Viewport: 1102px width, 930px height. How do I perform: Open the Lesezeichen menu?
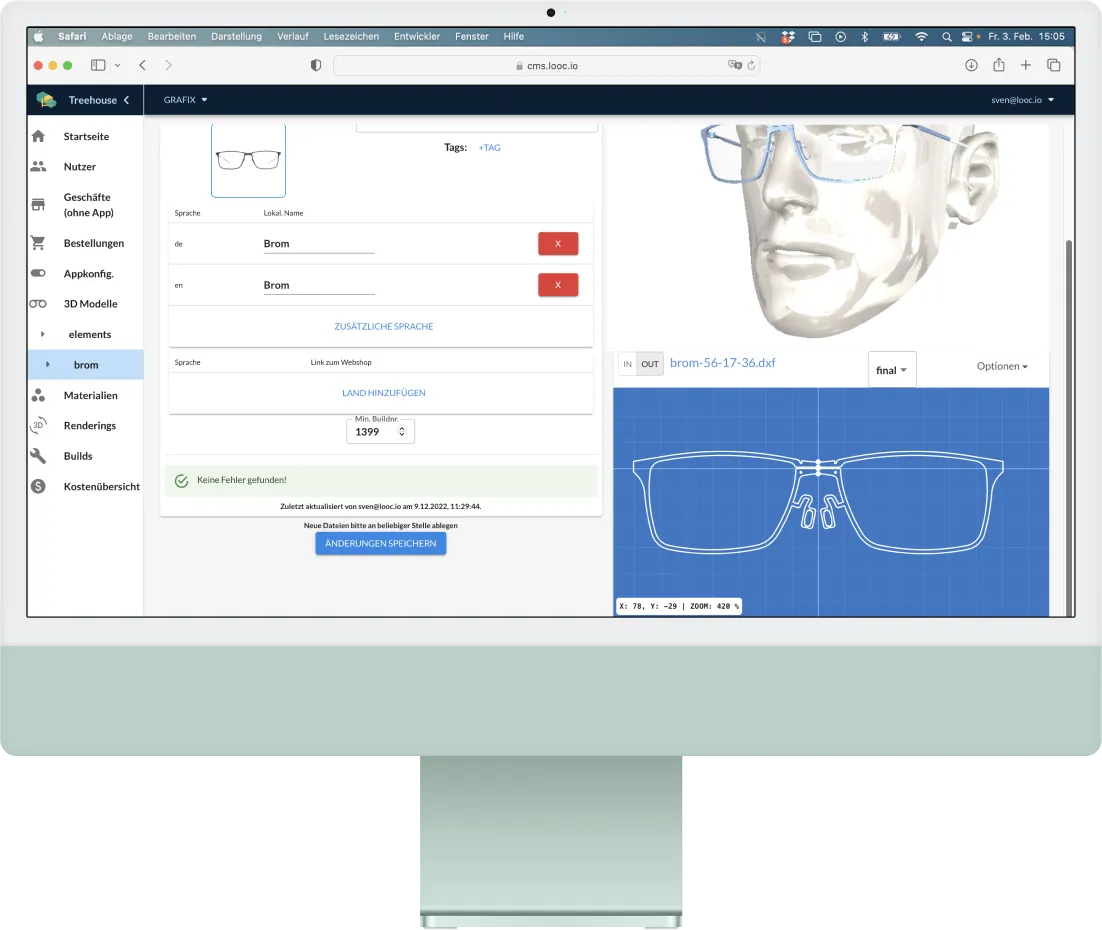(x=351, y=37)
